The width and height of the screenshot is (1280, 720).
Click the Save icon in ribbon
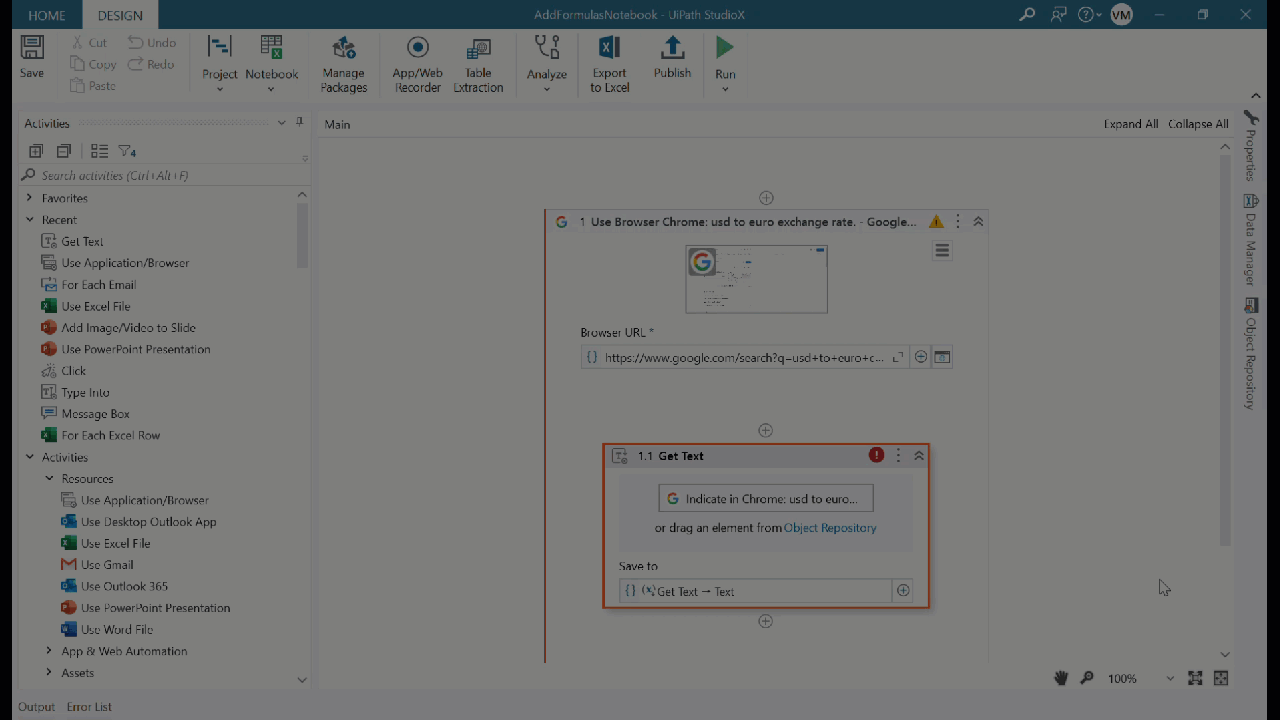(32, 56)
